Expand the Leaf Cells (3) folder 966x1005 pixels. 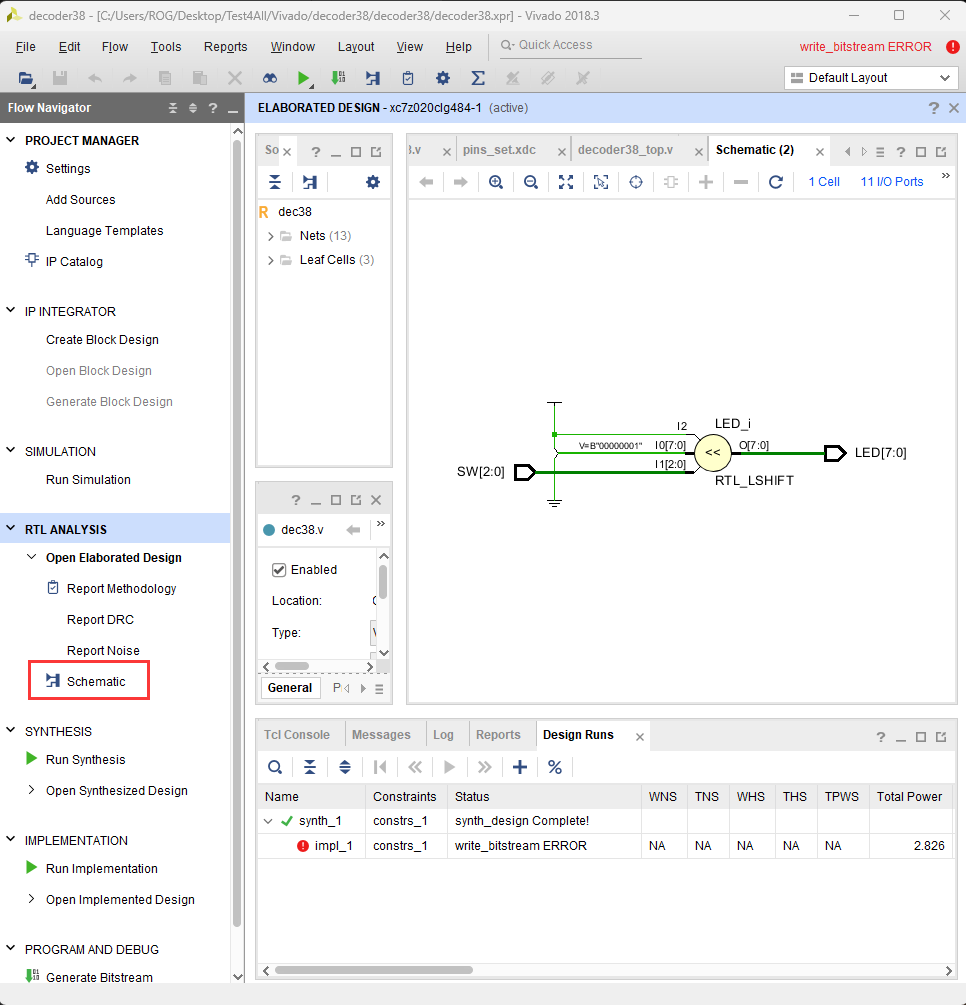[271, 260]
